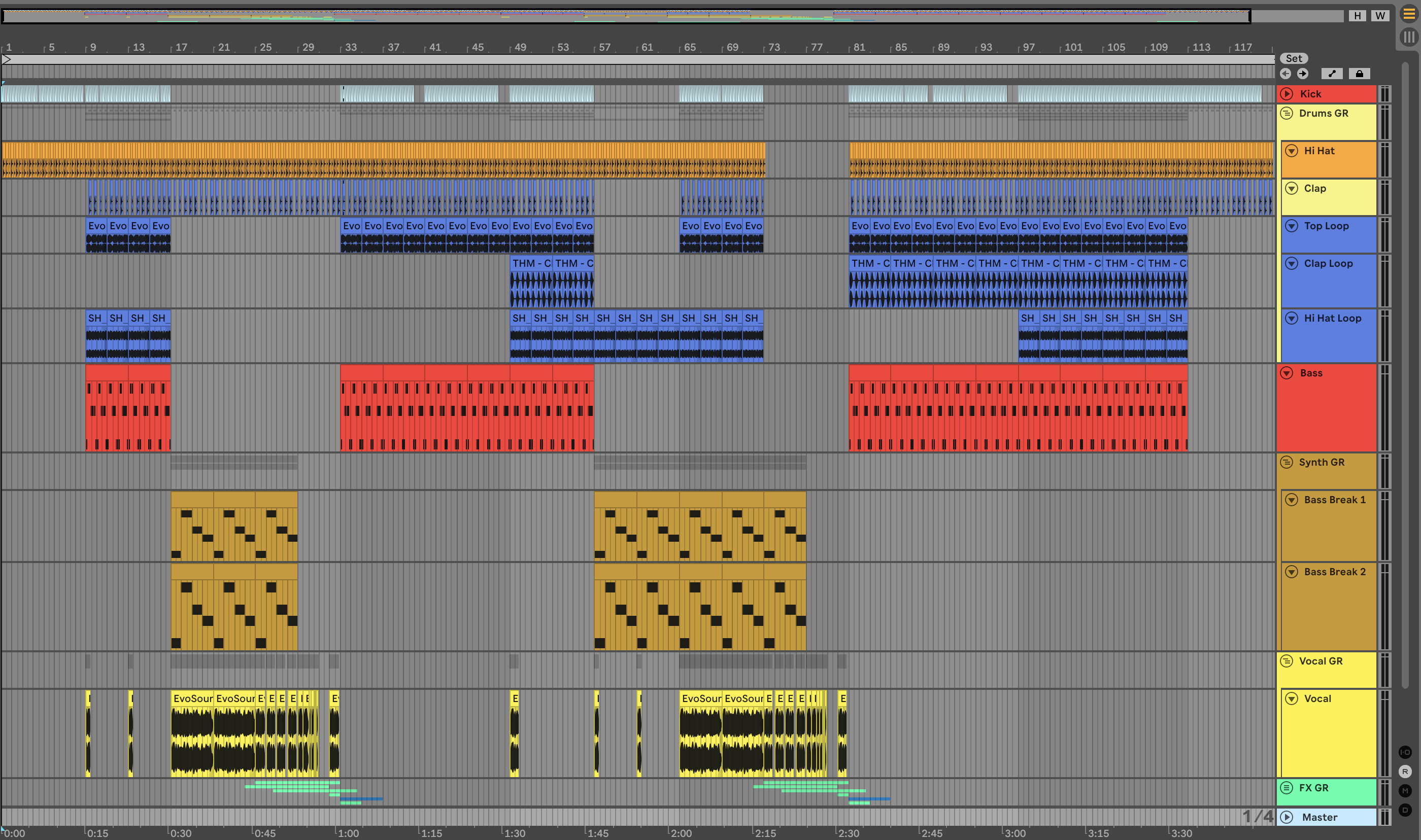Toggle the Returns section R button
1421x840 pixels.
tap(1405, 772)
